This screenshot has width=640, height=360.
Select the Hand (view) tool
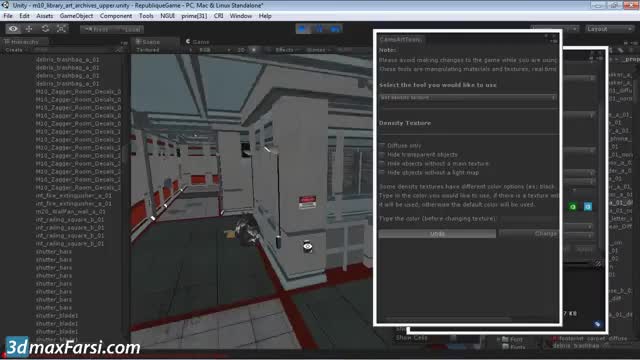(13, 29)
